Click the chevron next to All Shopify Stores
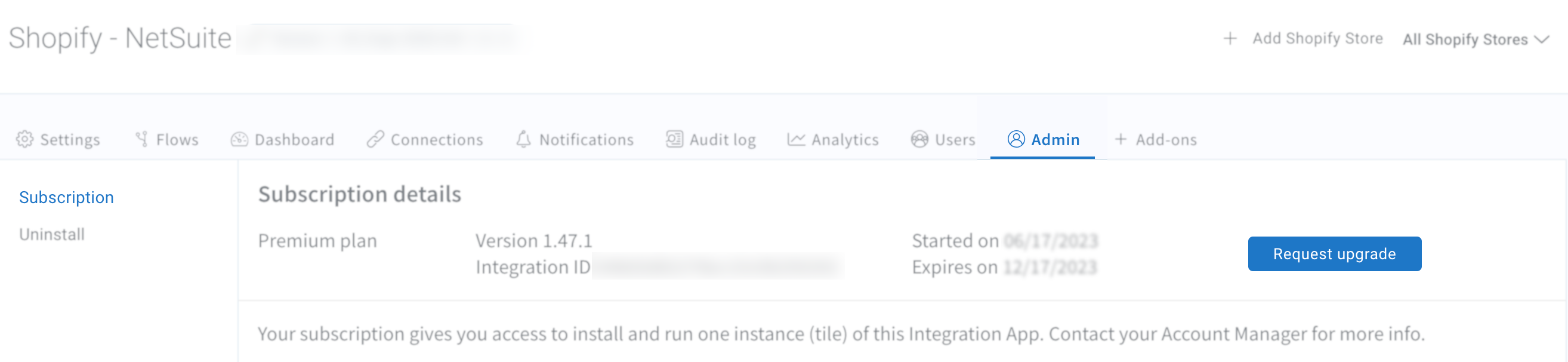 [x=1541, y=39]
